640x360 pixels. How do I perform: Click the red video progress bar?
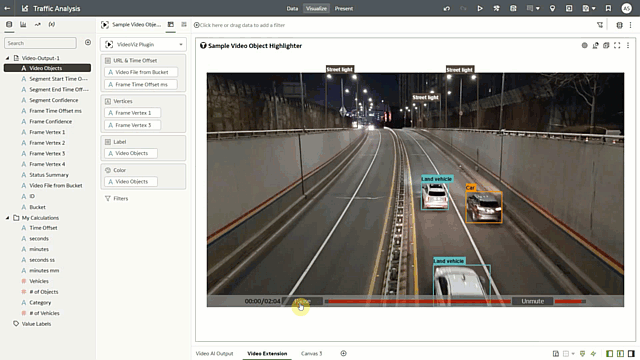[418, 301]
